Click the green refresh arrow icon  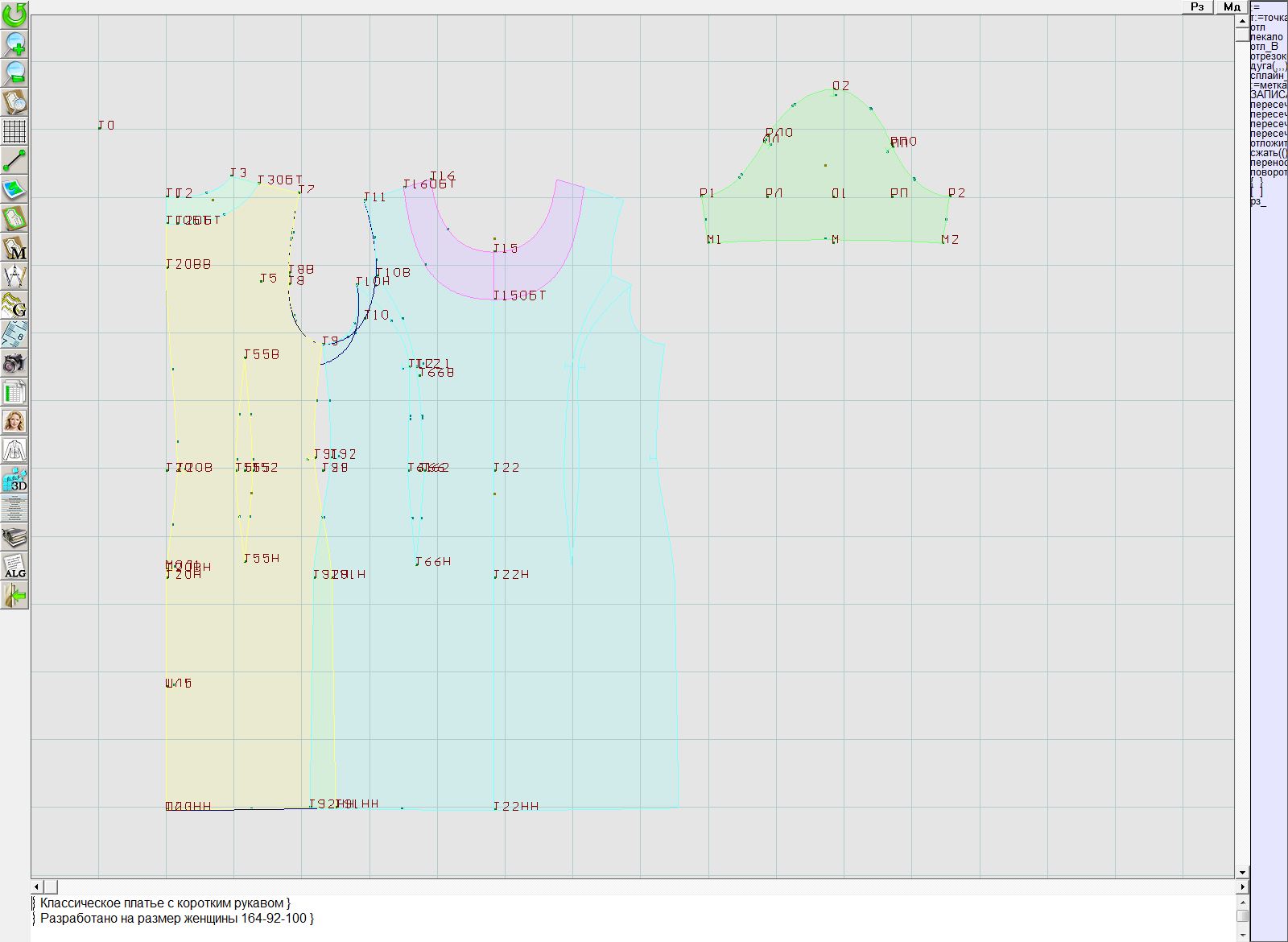(14, 14)
